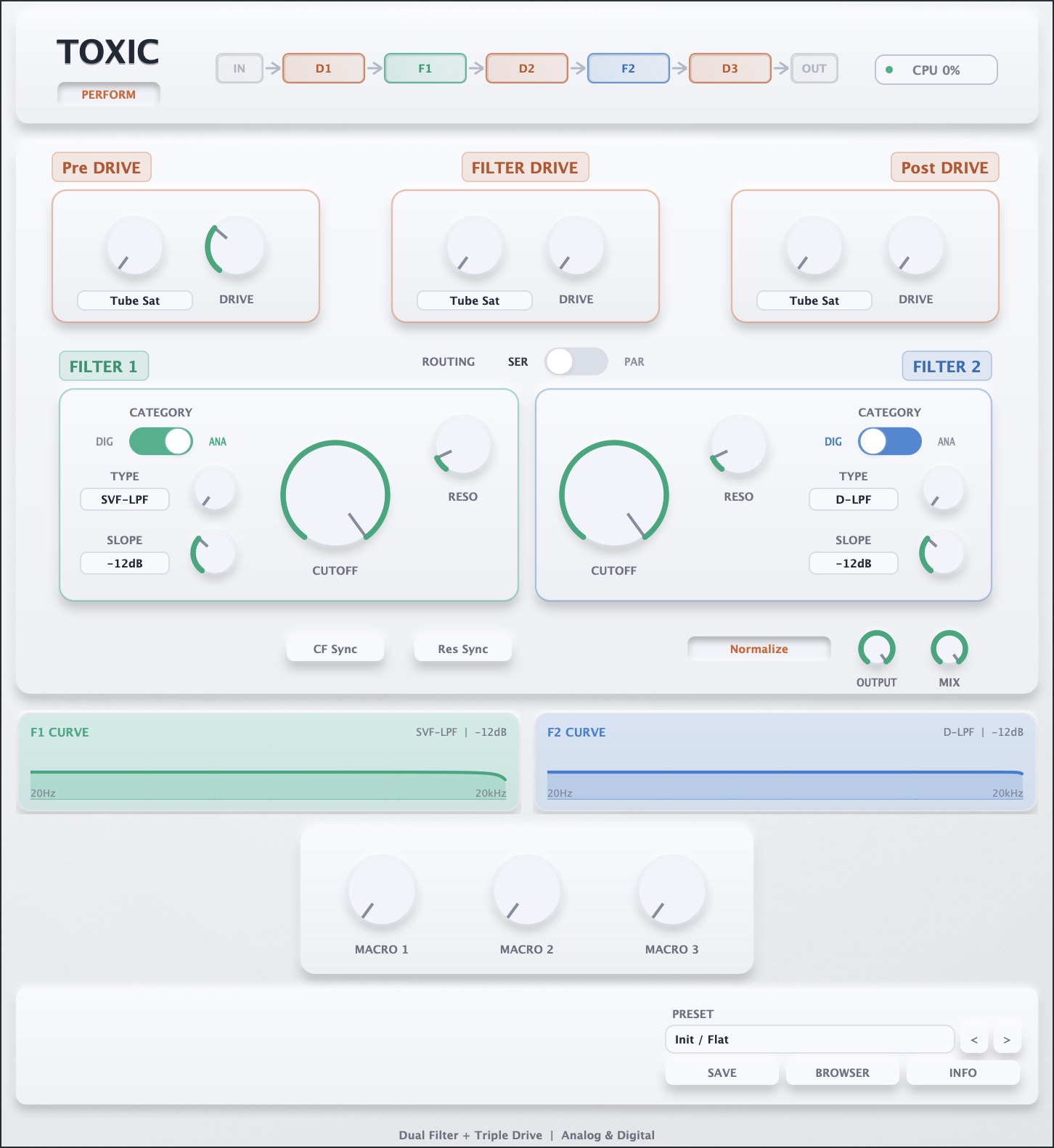The width and height of the screenshot is (1054, 1148).
Task: Click the Post Drive type knob
Action: [x=814, y=247]
